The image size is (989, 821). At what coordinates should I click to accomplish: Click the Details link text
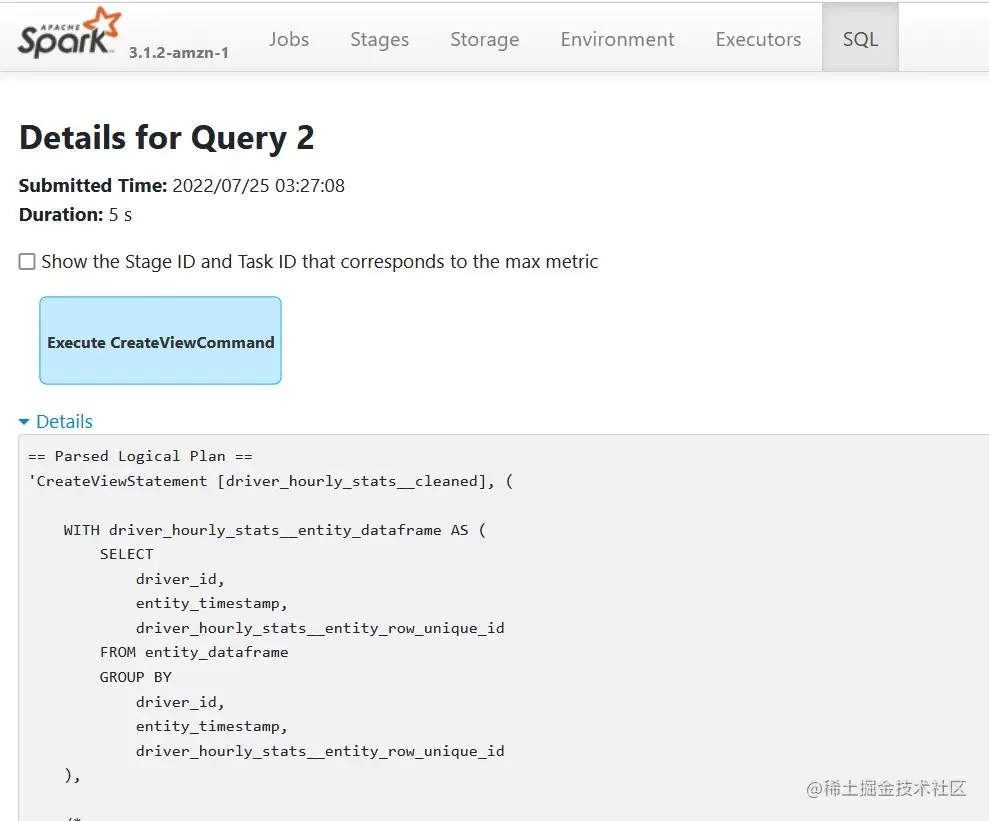tap(64, 422)
